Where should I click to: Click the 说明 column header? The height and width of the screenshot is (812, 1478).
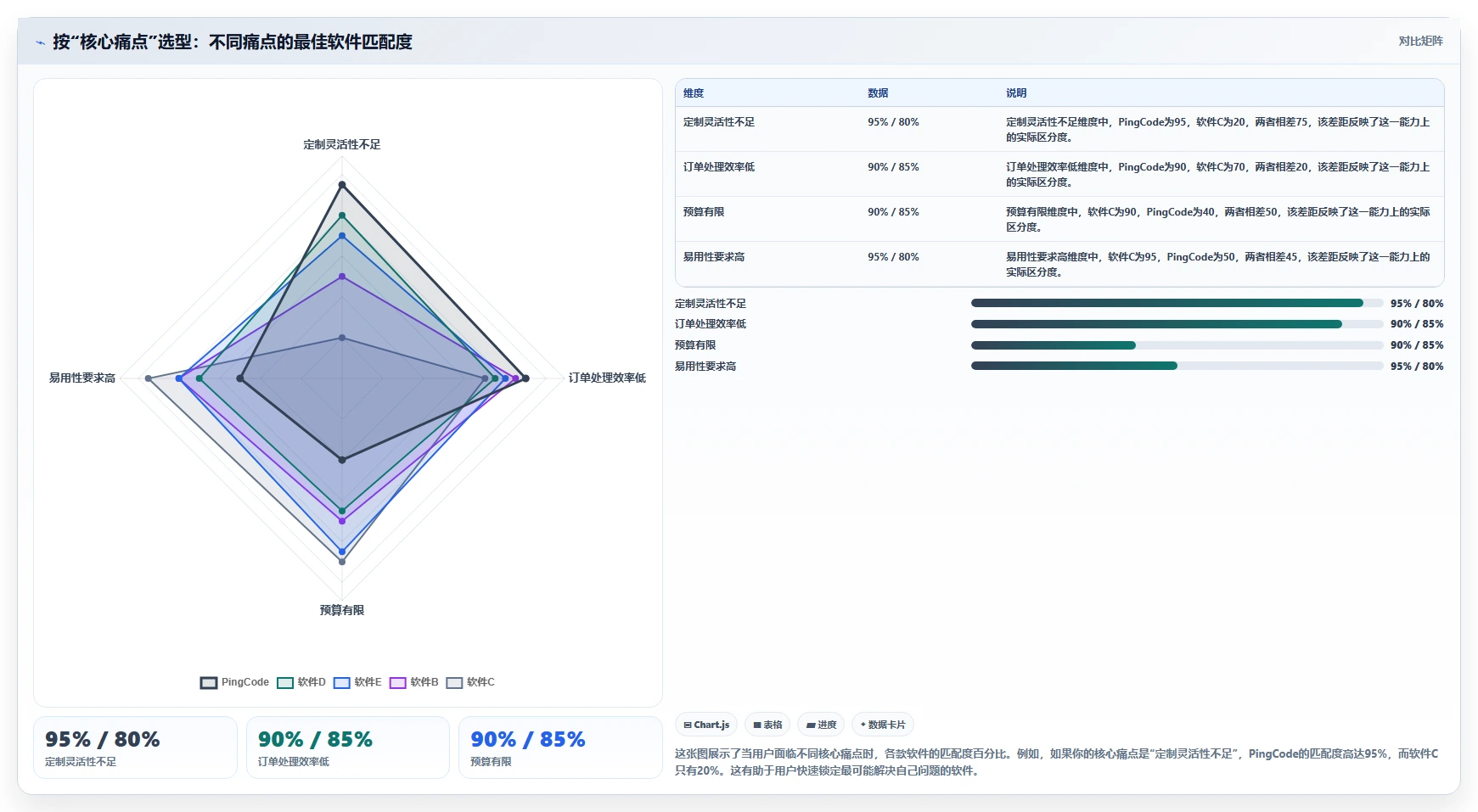pos(1016,93)
